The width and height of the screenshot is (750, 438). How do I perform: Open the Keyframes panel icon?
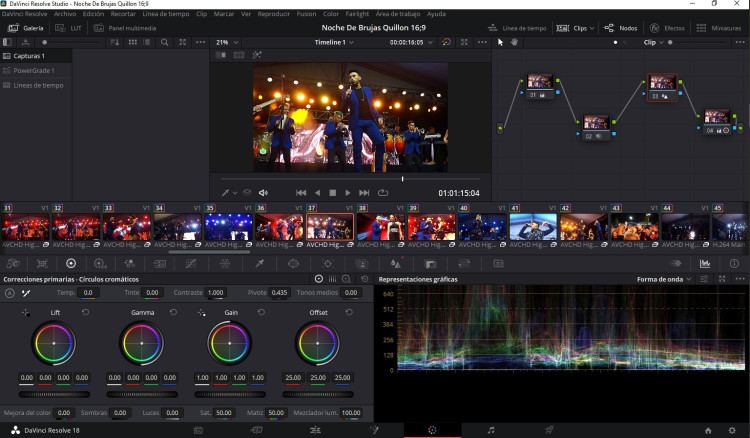pos(676,263)
